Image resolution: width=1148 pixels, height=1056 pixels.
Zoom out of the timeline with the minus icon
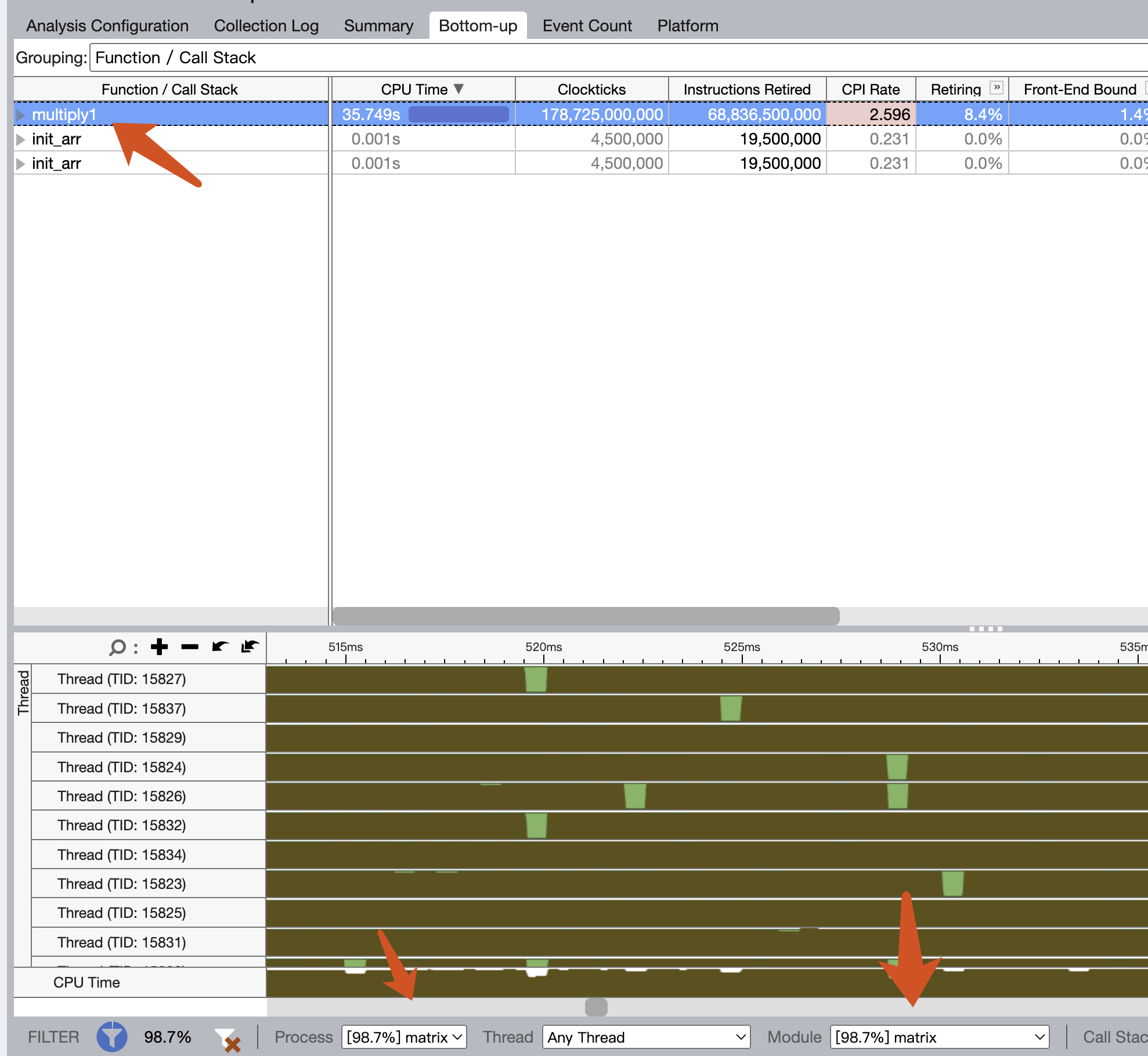pos(190,647)
